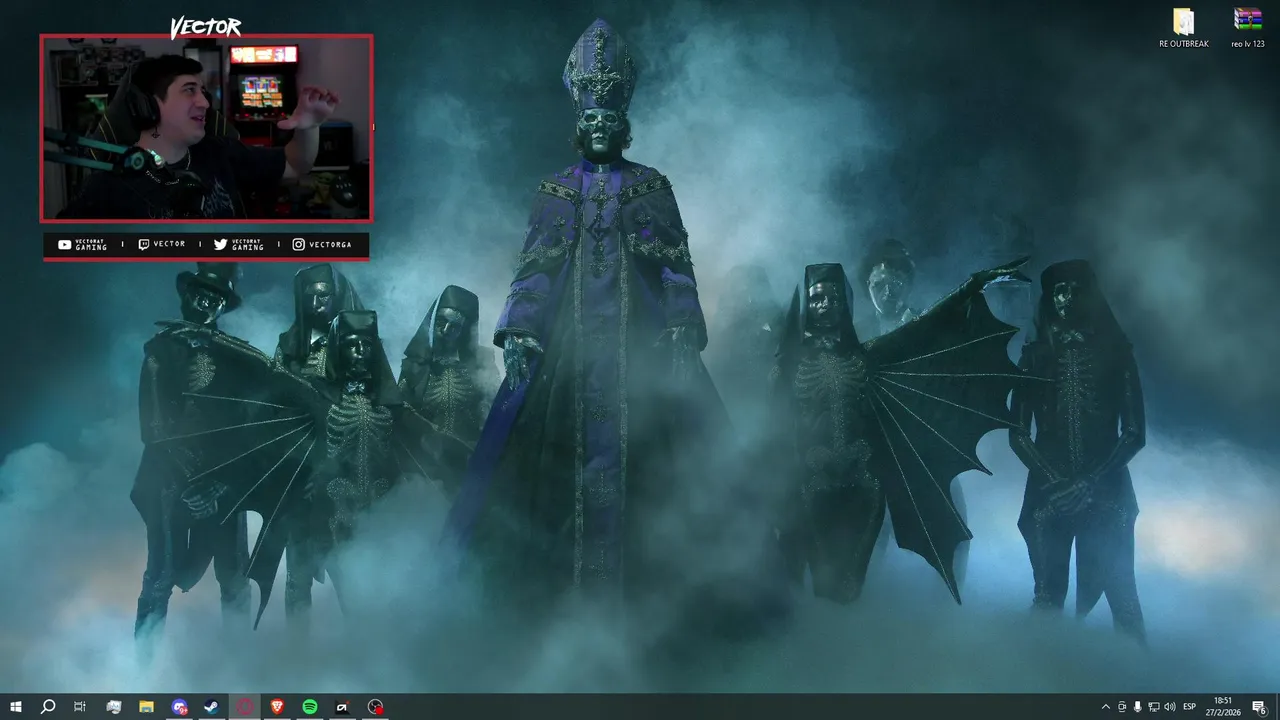Open Discord with notification badge on taskbar
Viewport: 1280px width, 720px height.
[179, 707]
